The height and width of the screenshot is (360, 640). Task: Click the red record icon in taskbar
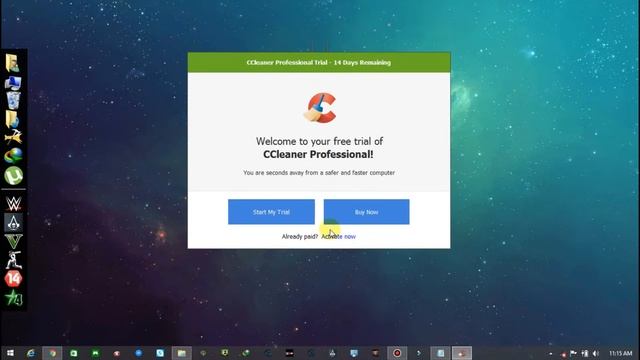(397, 353)
